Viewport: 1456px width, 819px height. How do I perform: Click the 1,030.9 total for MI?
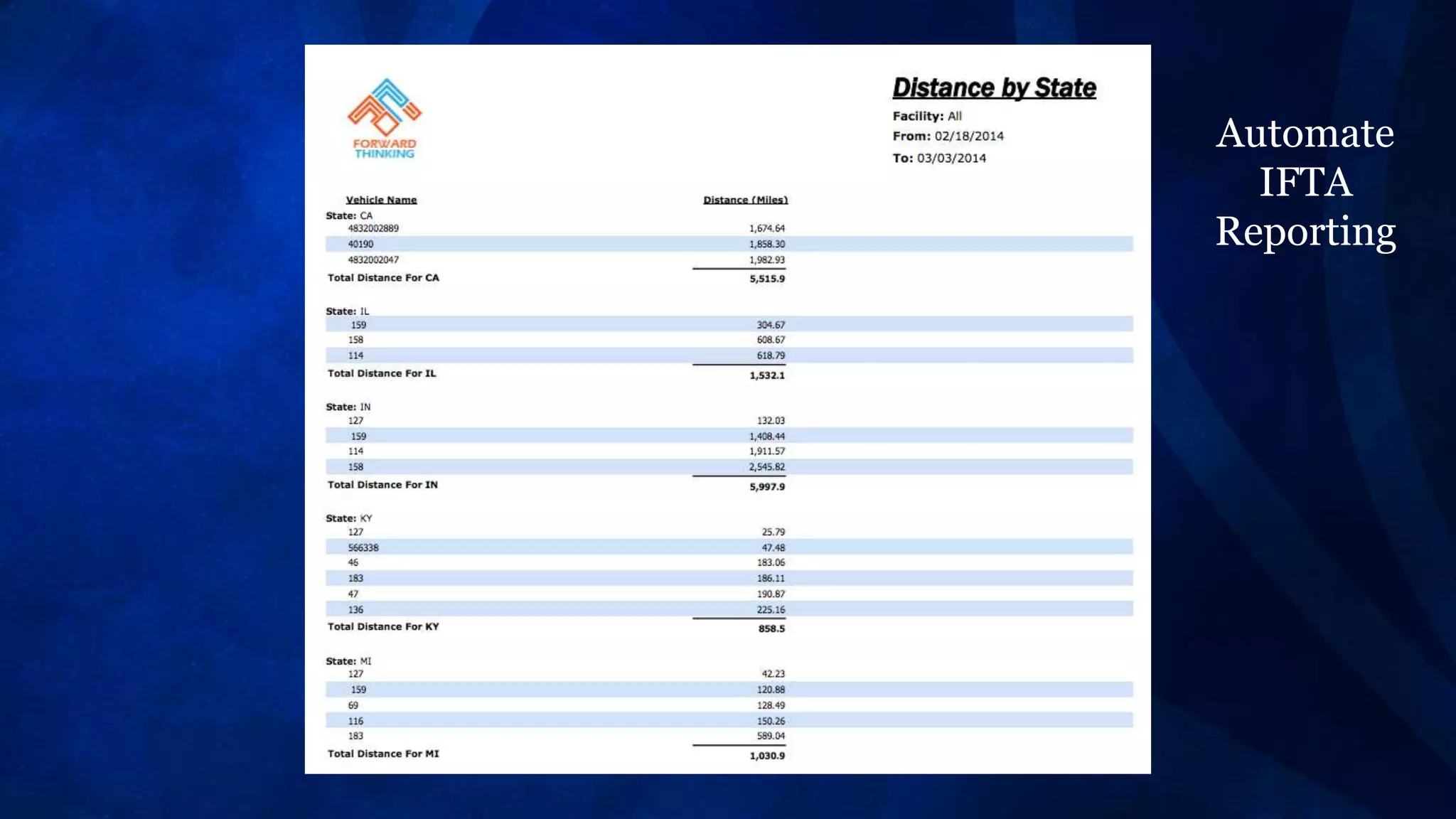tap(766, 756)
